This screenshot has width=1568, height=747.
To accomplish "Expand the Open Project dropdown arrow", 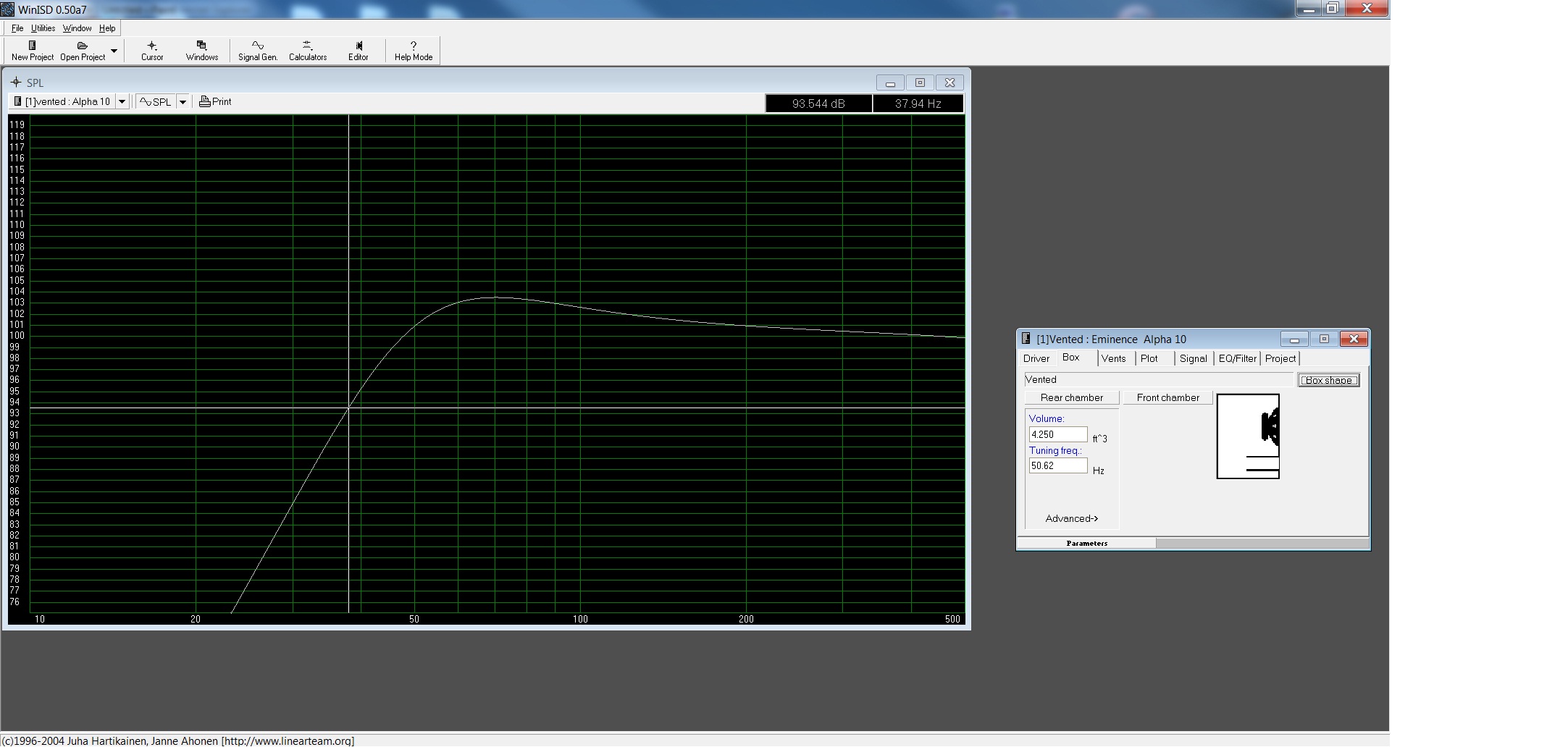I will coord(114,51).
